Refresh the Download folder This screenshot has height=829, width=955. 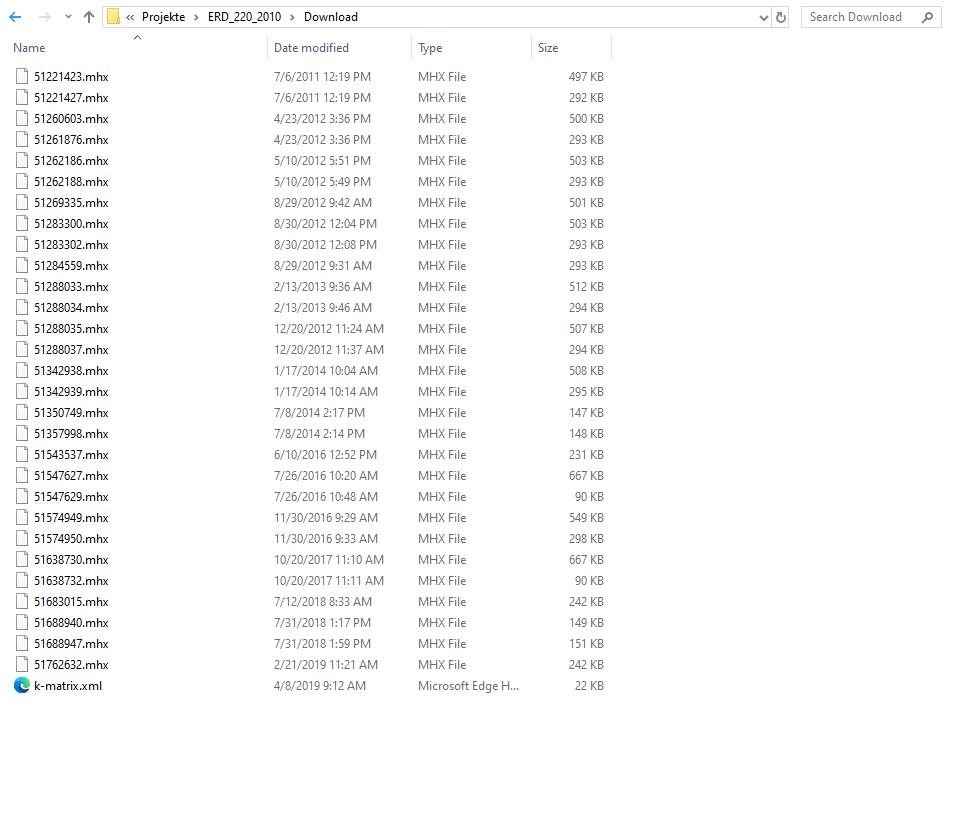[x=781, y=17]
